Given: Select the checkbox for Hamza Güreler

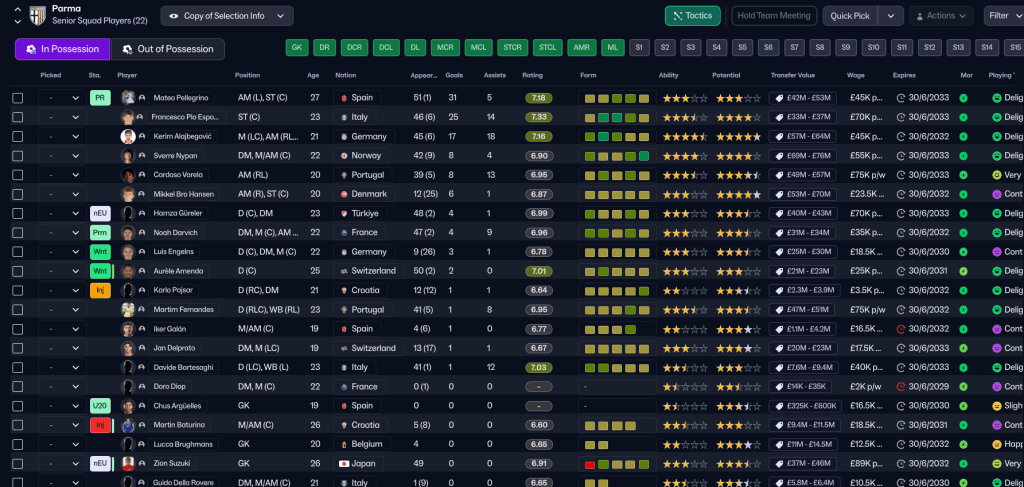Looking at the screenshot, I should pyautogui.click(x=17, y=213).
